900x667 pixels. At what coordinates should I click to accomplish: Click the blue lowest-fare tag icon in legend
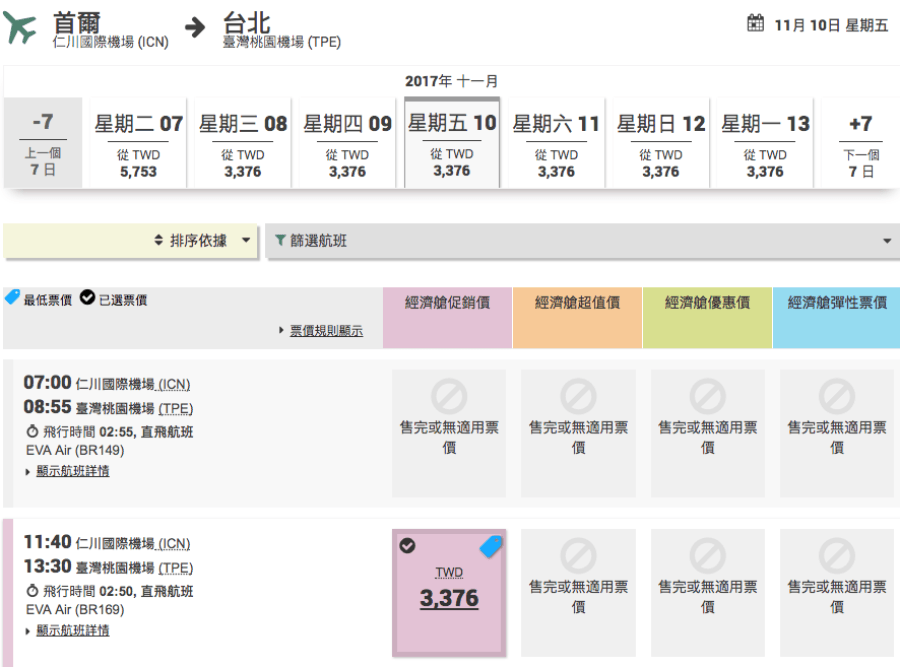pos(12,297)
